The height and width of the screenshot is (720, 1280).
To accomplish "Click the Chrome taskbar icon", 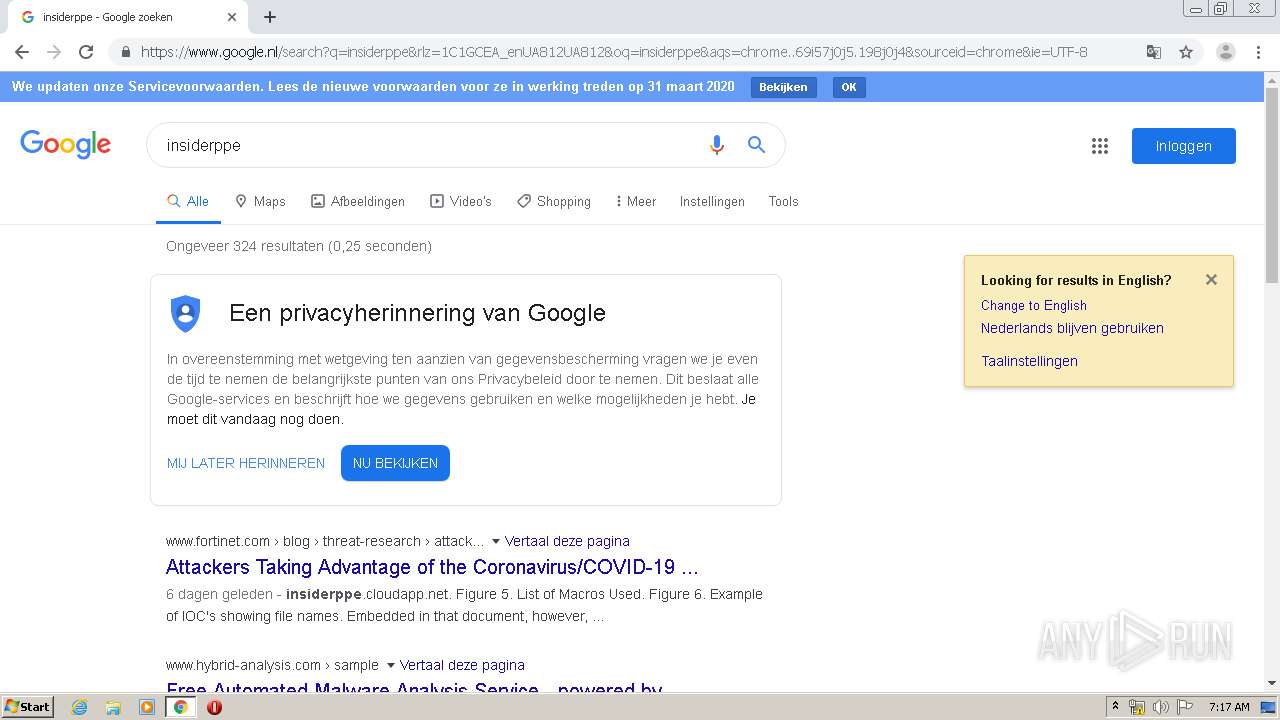I will click(x=180, y=707).
